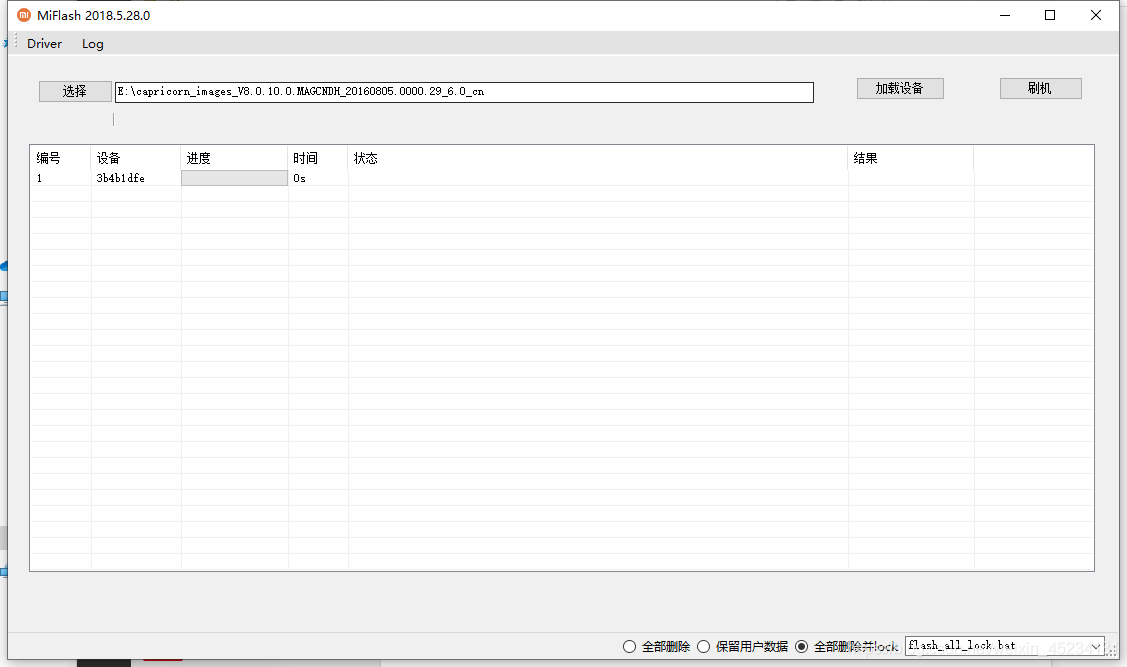Select device row 3b4b1dfe
This screenshot has width=1127, height=667.
pyautogui.click(x=561, y=178)
